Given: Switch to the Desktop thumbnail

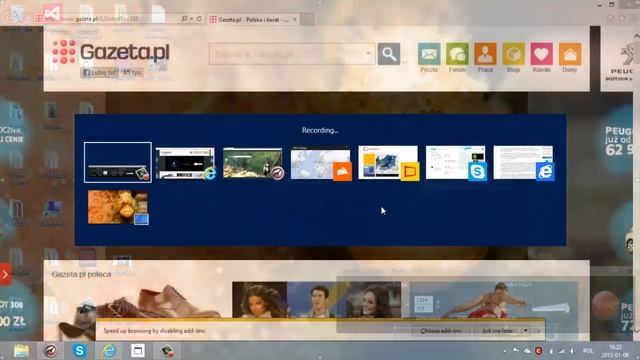Looking at the screenshot, I should 118,207.
